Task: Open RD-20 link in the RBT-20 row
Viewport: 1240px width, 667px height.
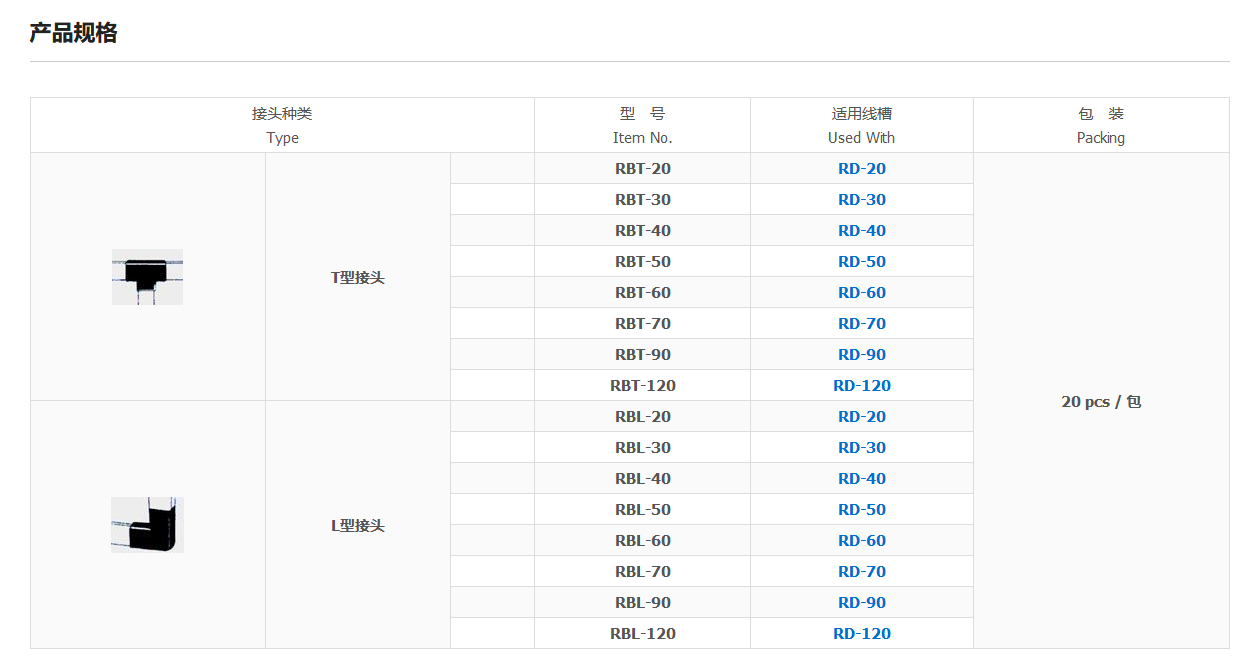Action: click(x=862, y=169)
